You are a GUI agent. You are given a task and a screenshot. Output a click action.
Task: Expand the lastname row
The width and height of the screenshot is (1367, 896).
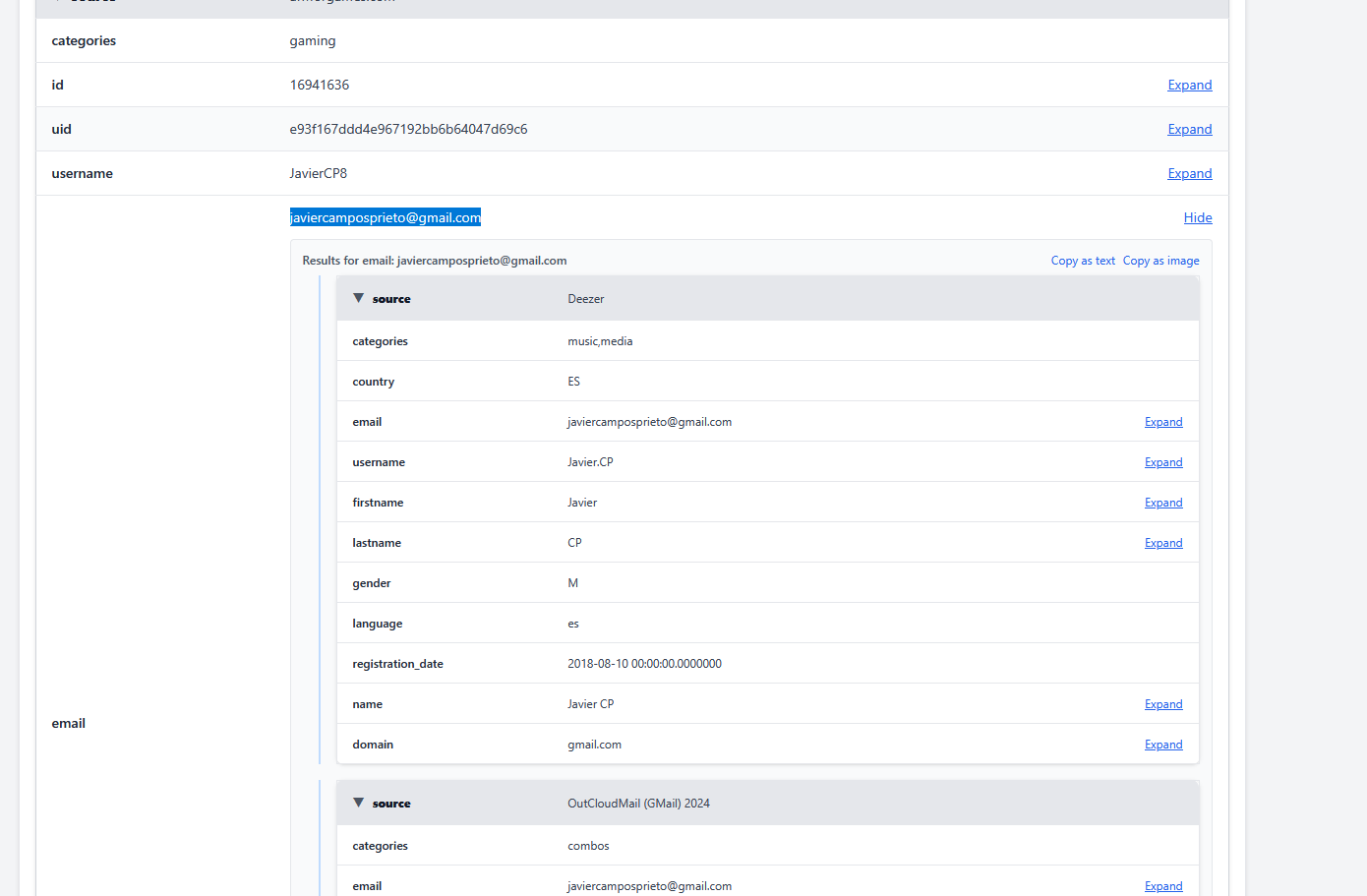pos(1162,543)
